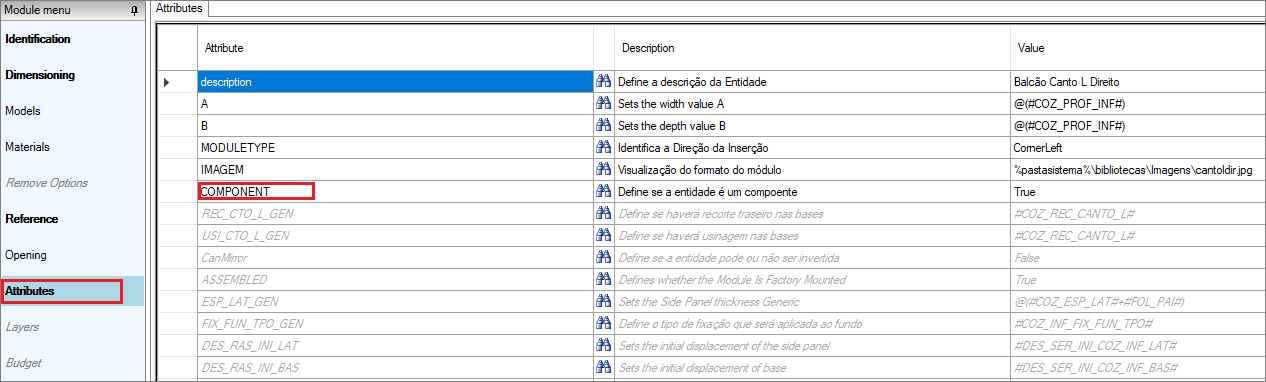
Task: Open lookup icon for MODULETYPE row
Action: [x=604, y=147]
